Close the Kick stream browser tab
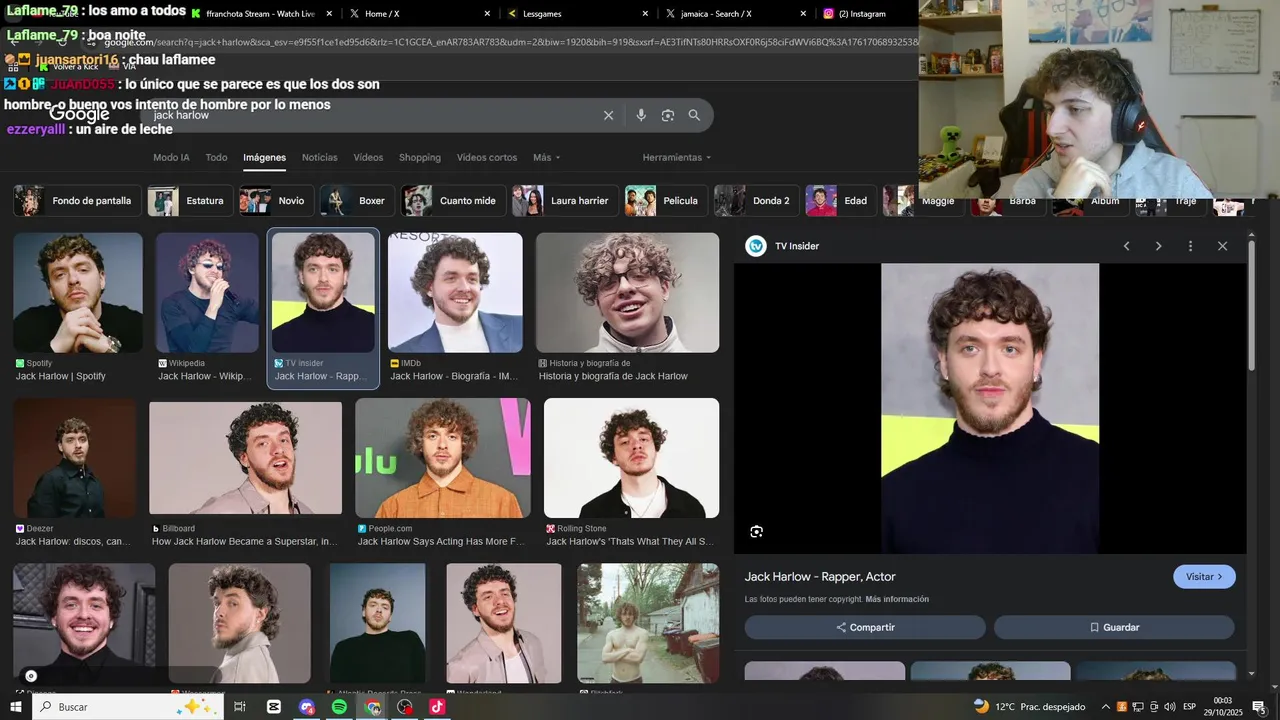The width and height of the screenshot is (1280, 720). pos(329,14)
